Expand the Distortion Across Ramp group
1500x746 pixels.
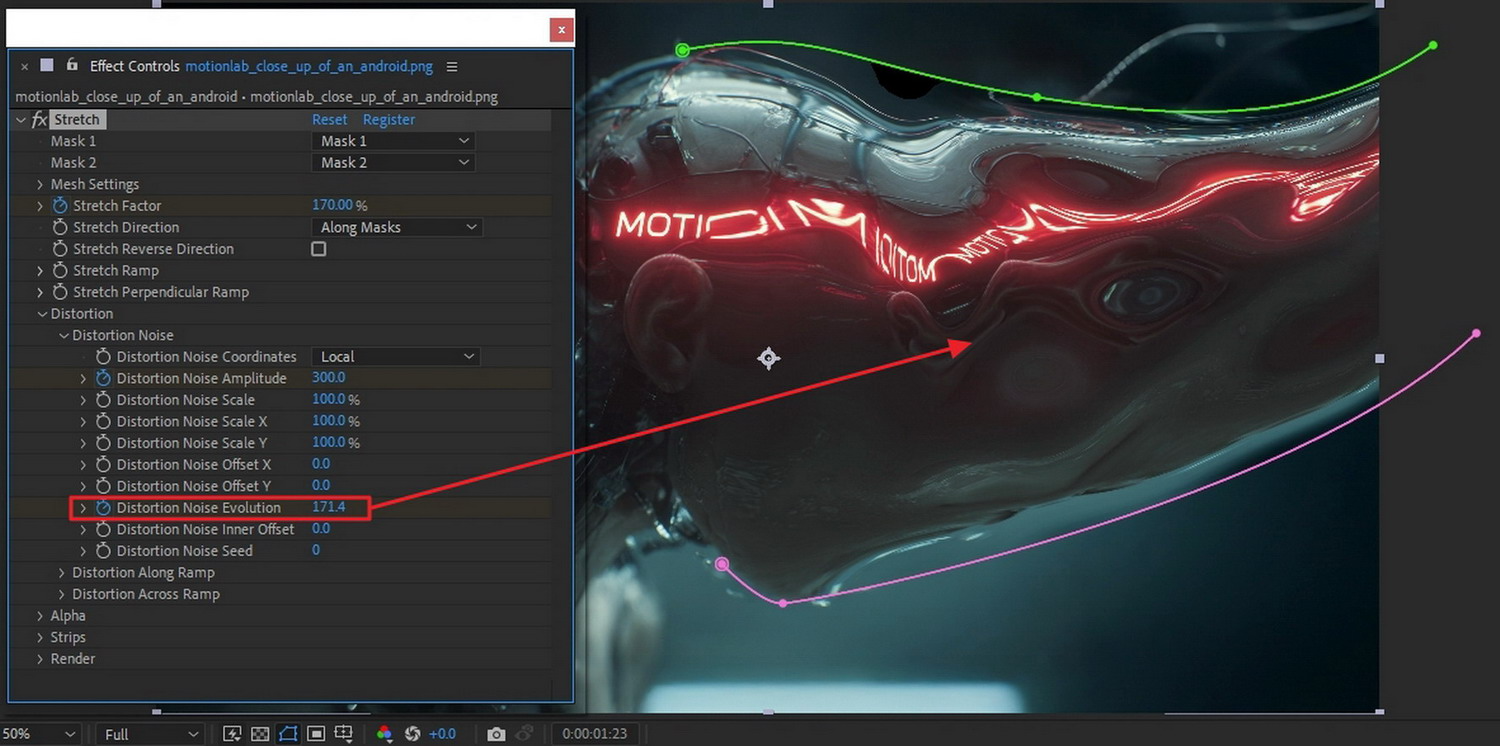click(x=63, y=594)
